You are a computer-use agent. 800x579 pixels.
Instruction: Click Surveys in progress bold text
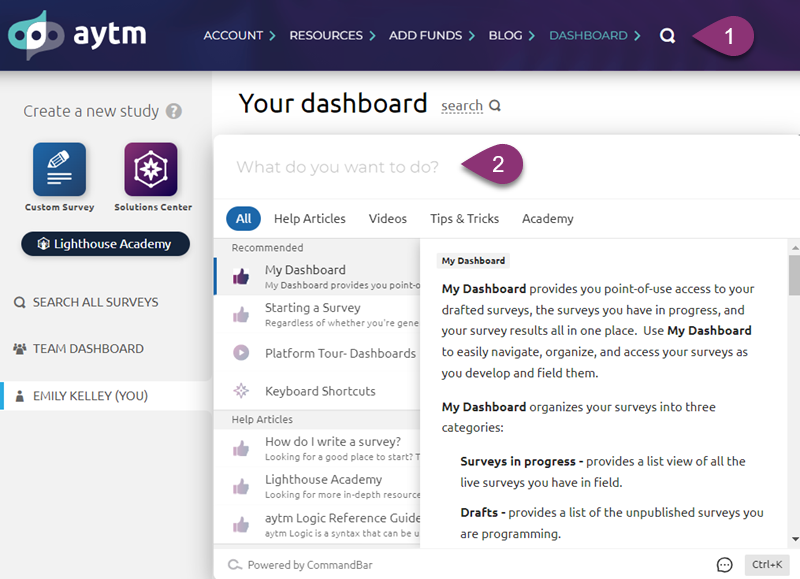tap(518, 461)
